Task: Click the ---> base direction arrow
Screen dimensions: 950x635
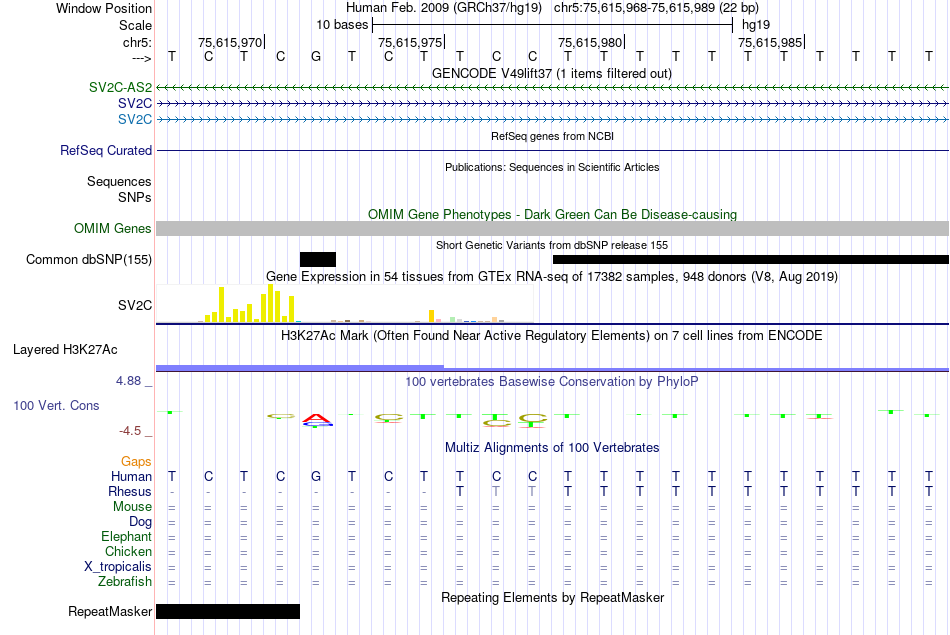Action: [x=142, y=58]
